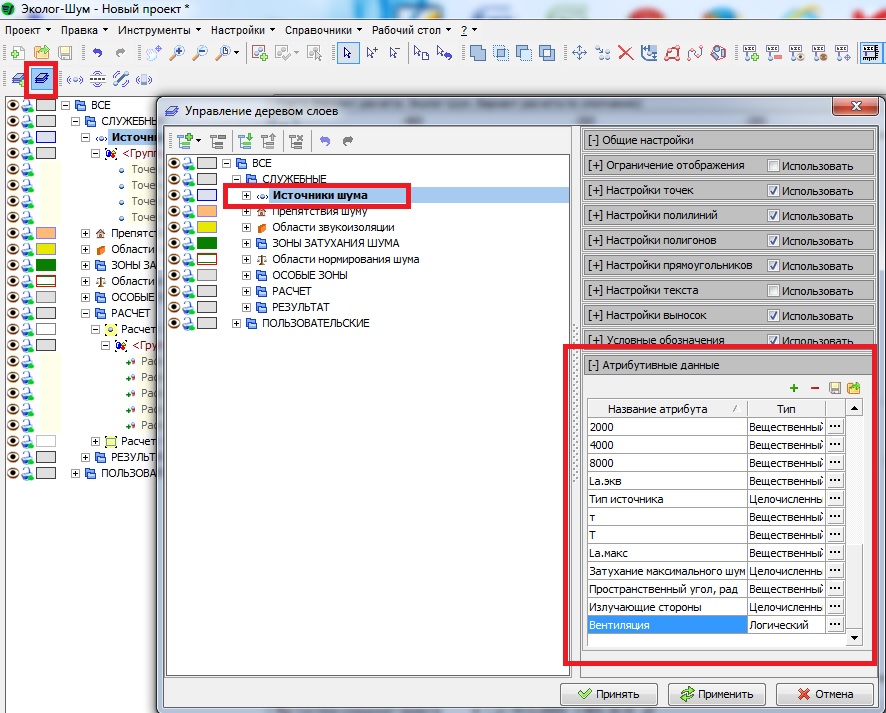The image size is (886, 713).
Task: Click yellow color swatch of Области звукоизоляции
Action: [x=207, y=227]
